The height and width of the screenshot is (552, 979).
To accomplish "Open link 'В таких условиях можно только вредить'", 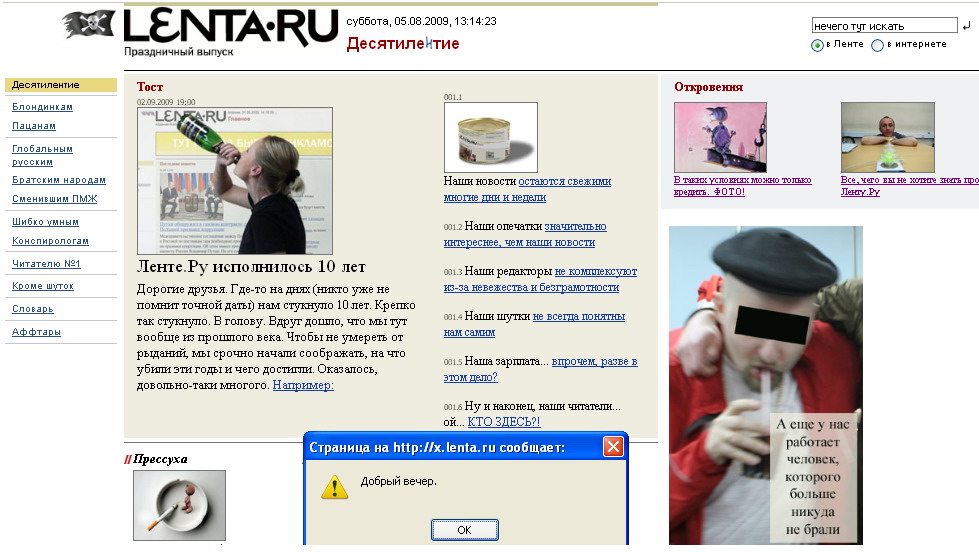I will (742, 185).
